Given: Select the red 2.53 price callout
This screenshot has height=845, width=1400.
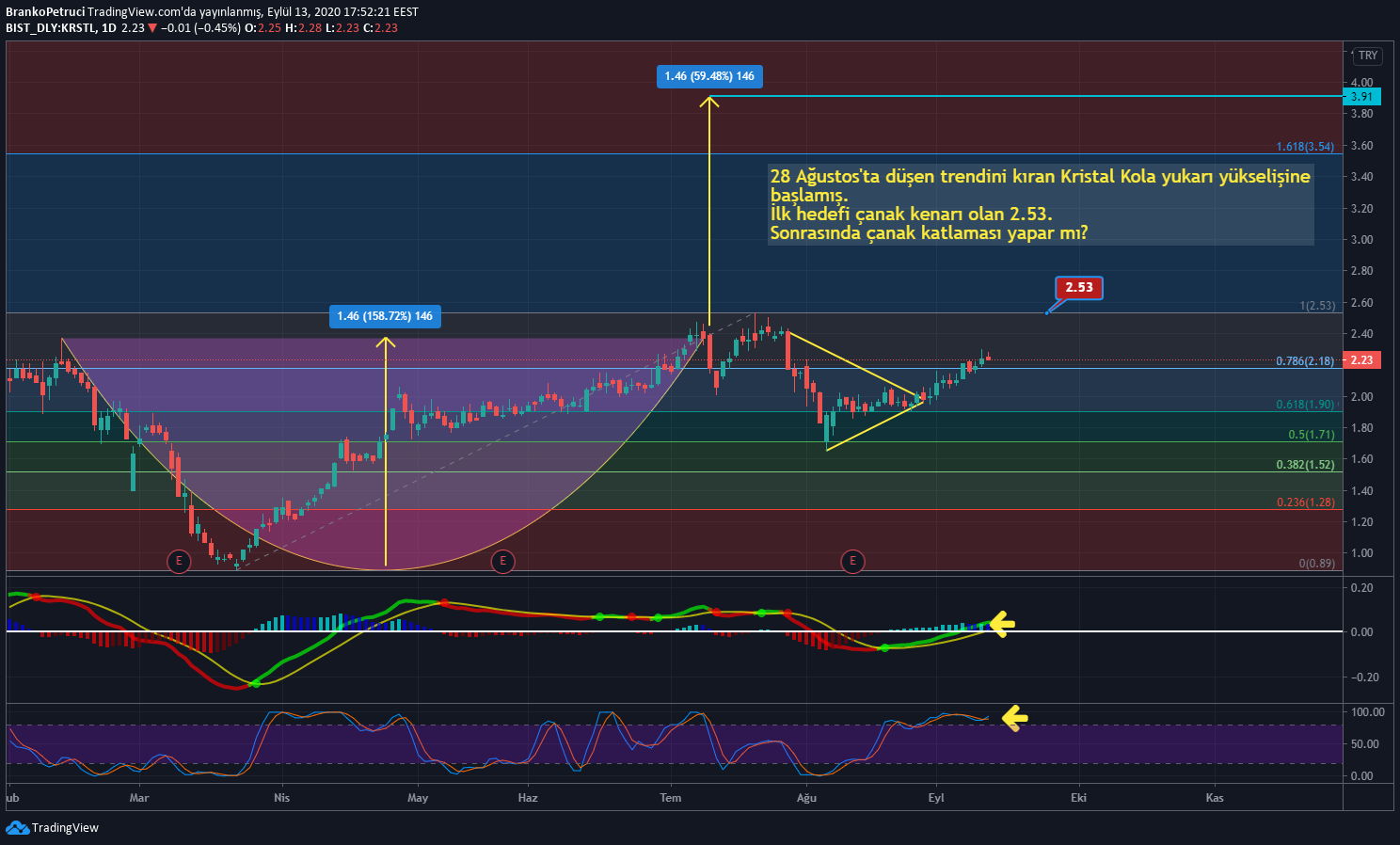Looking at the screenshot, I should tap(1079, 287).
